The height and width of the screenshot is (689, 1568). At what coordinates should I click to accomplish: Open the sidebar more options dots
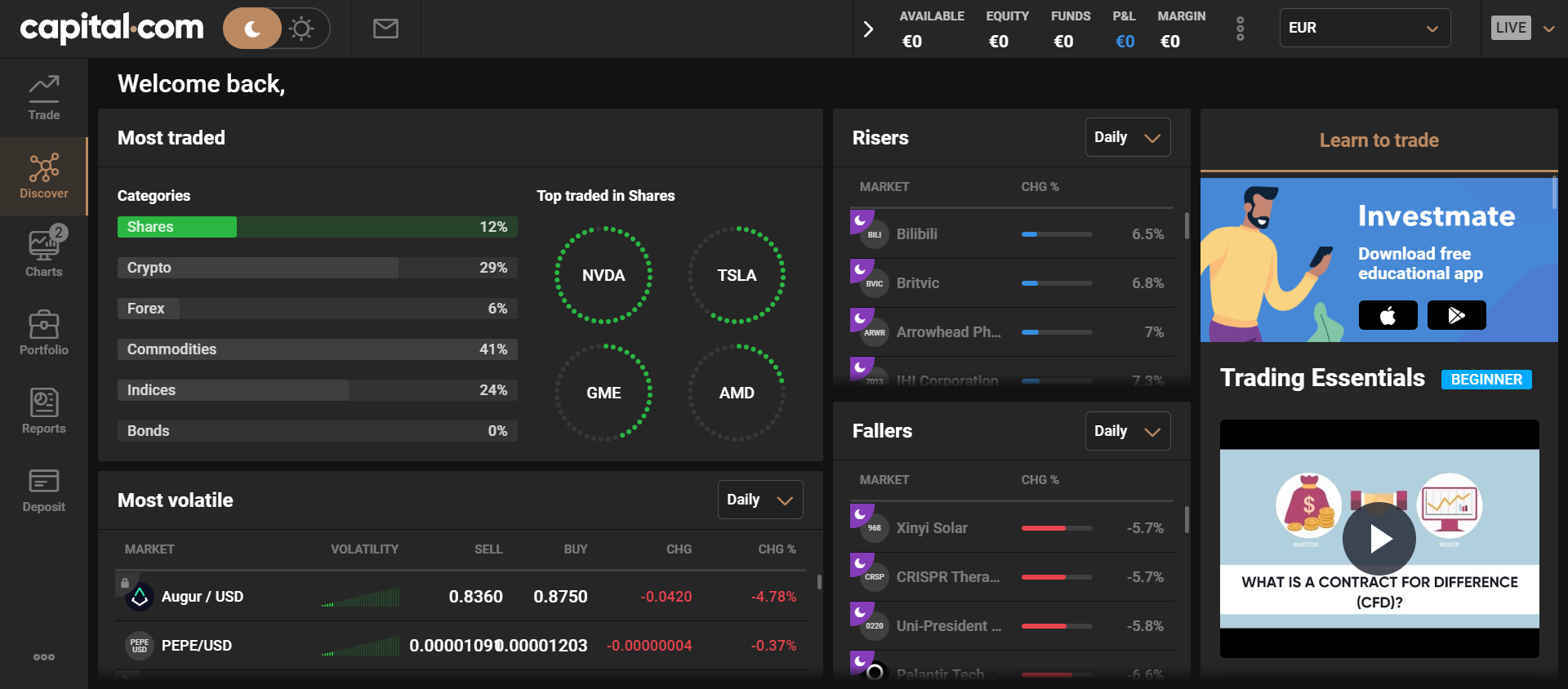coord(44,657)
